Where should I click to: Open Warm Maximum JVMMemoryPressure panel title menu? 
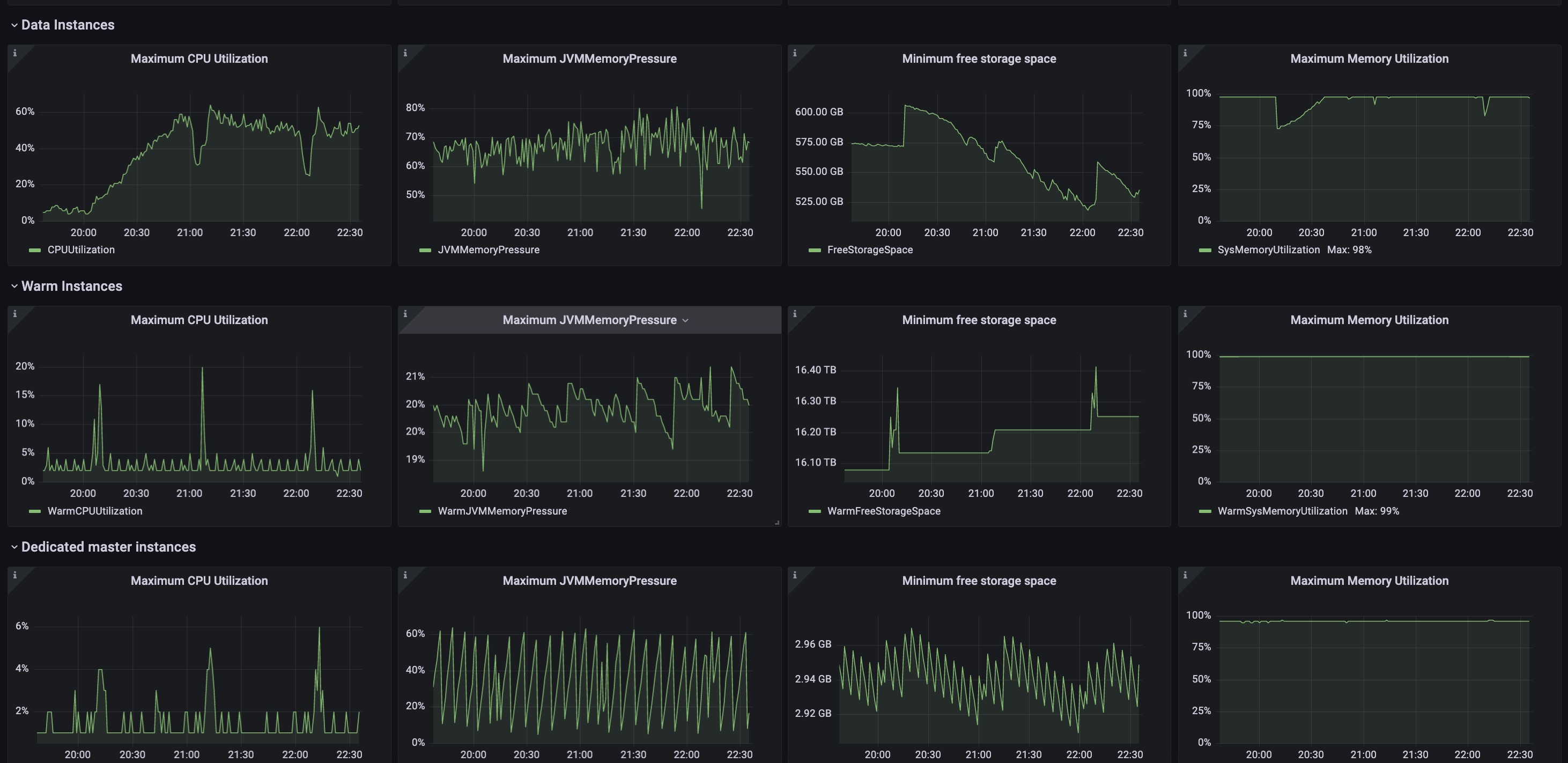[589, 320]
